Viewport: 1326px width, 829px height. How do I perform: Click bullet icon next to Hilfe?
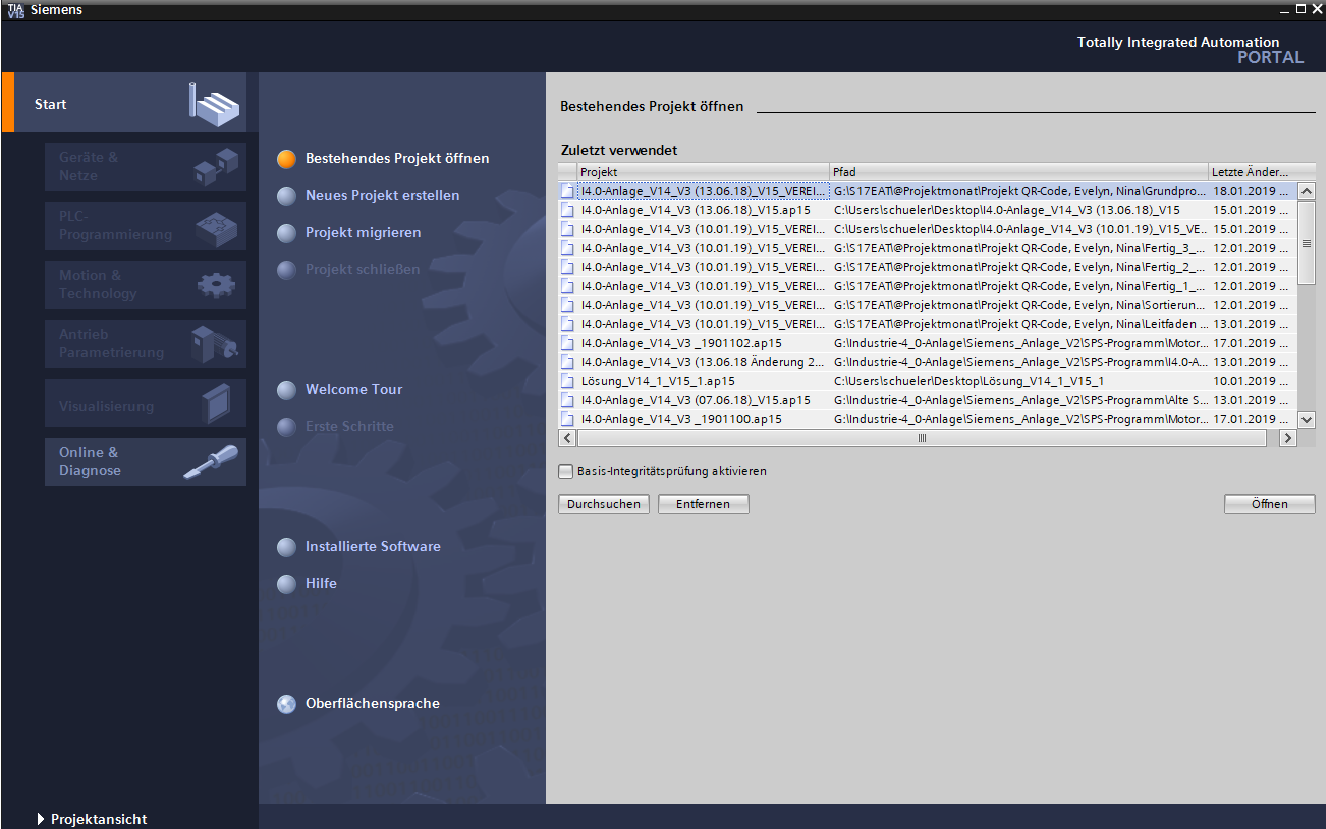(287, 584)
